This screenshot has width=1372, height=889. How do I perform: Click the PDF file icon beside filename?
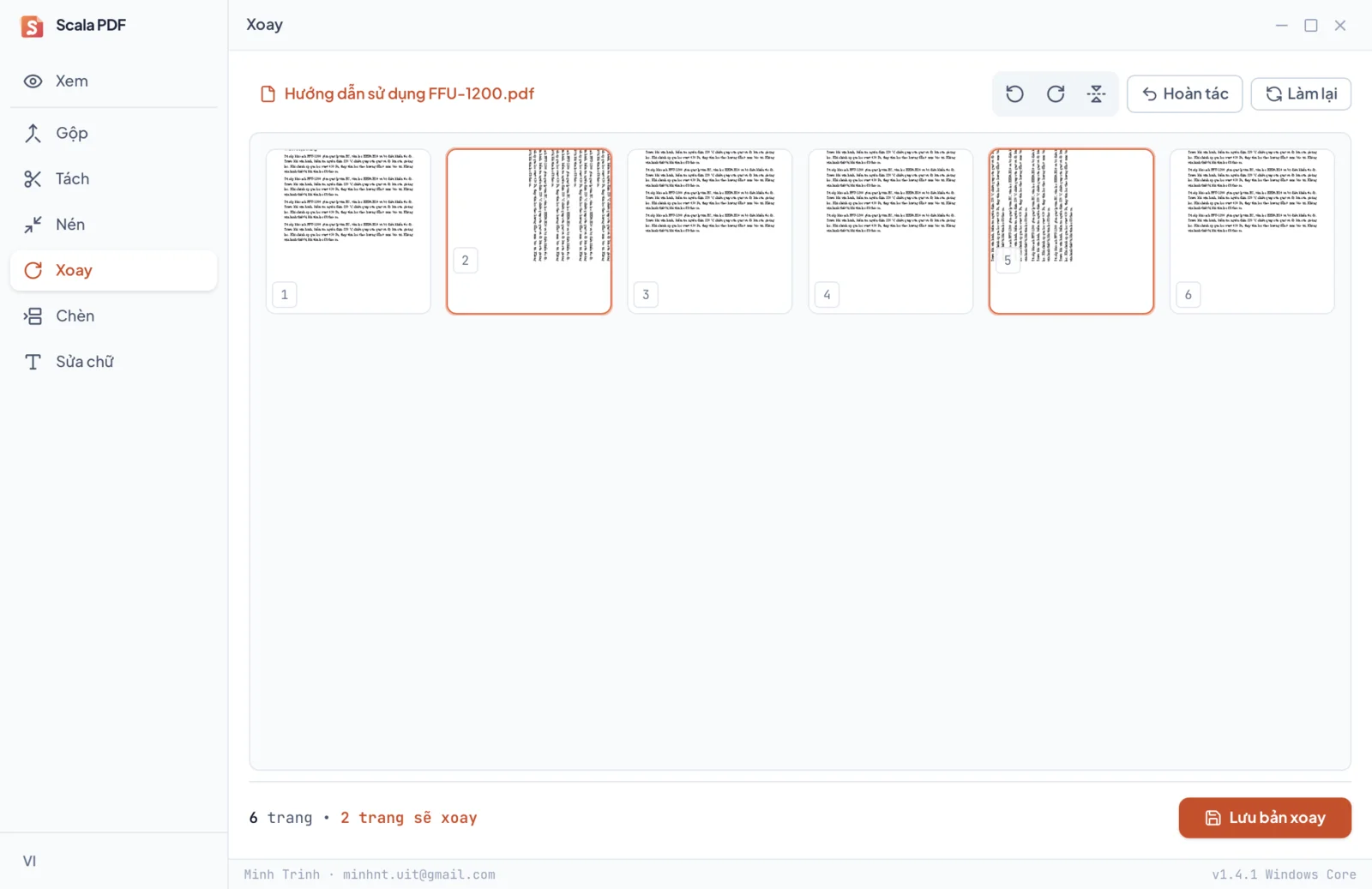[268, 93]
